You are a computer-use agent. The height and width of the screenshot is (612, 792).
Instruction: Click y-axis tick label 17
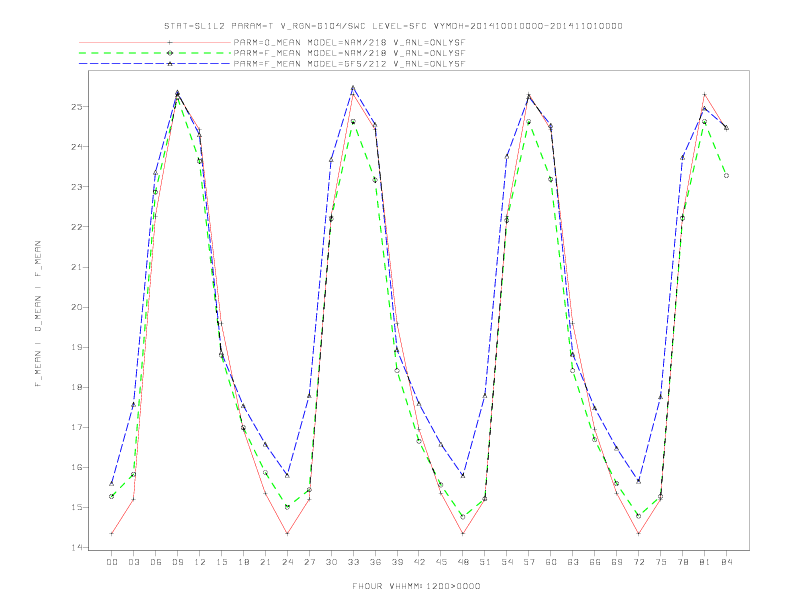(76, 427)
